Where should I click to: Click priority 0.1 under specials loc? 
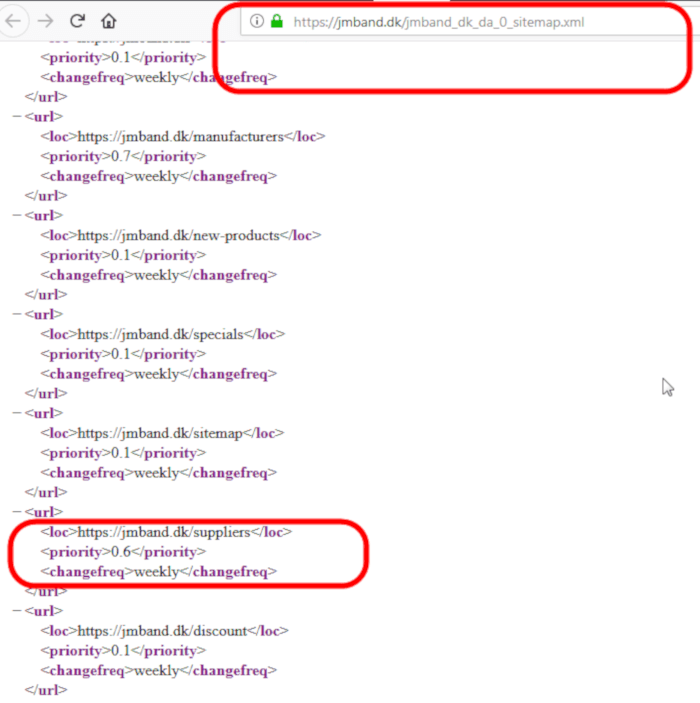coord(123,354)
